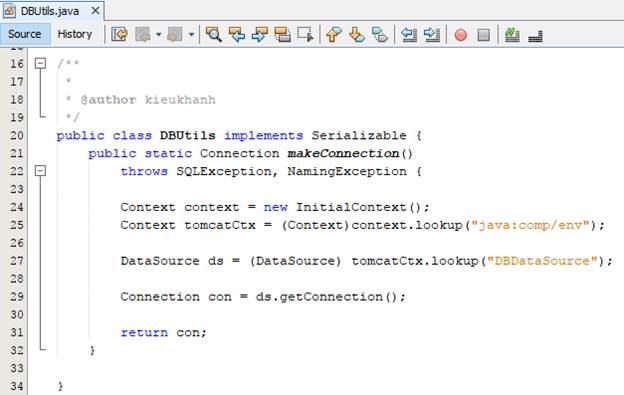Click the string "DBDataSource"

coord(542,261)
